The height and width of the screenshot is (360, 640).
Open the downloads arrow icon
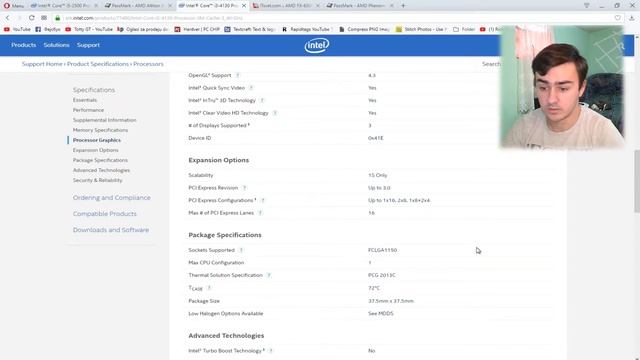click(x=631, y=18)
